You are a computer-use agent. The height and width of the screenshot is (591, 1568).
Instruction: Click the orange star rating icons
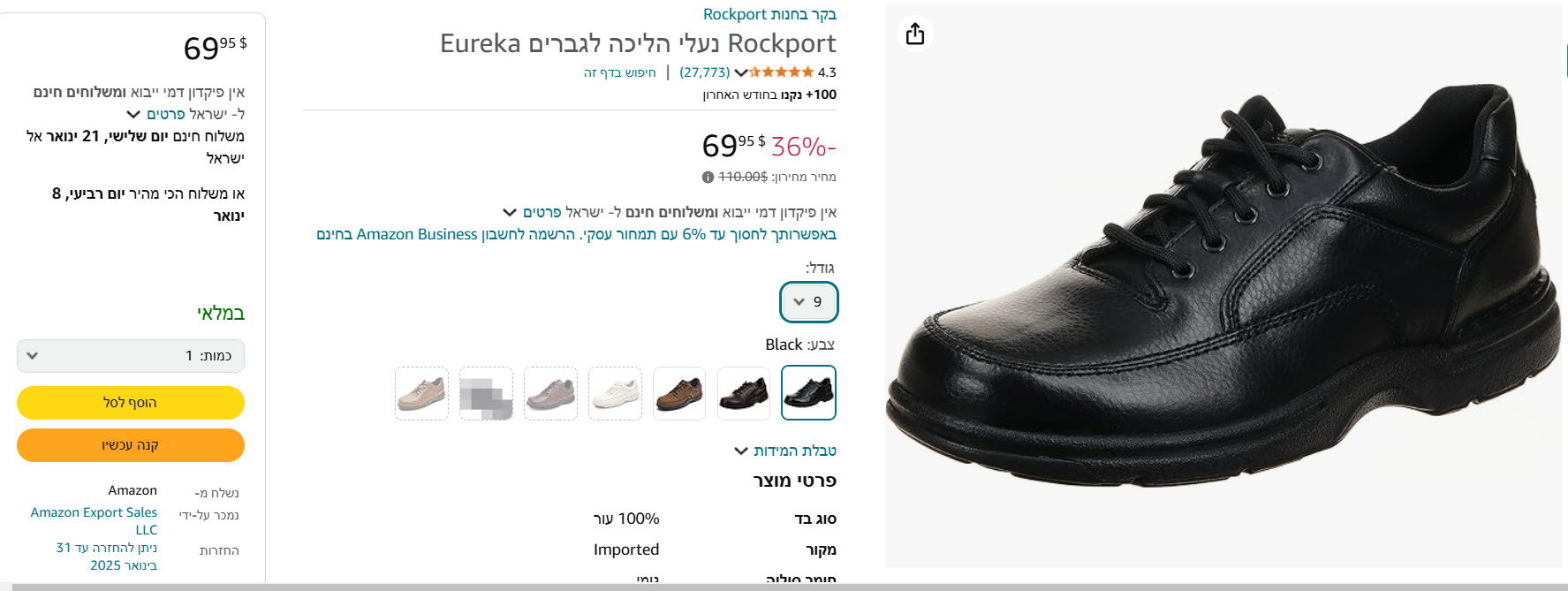[781, 72]
